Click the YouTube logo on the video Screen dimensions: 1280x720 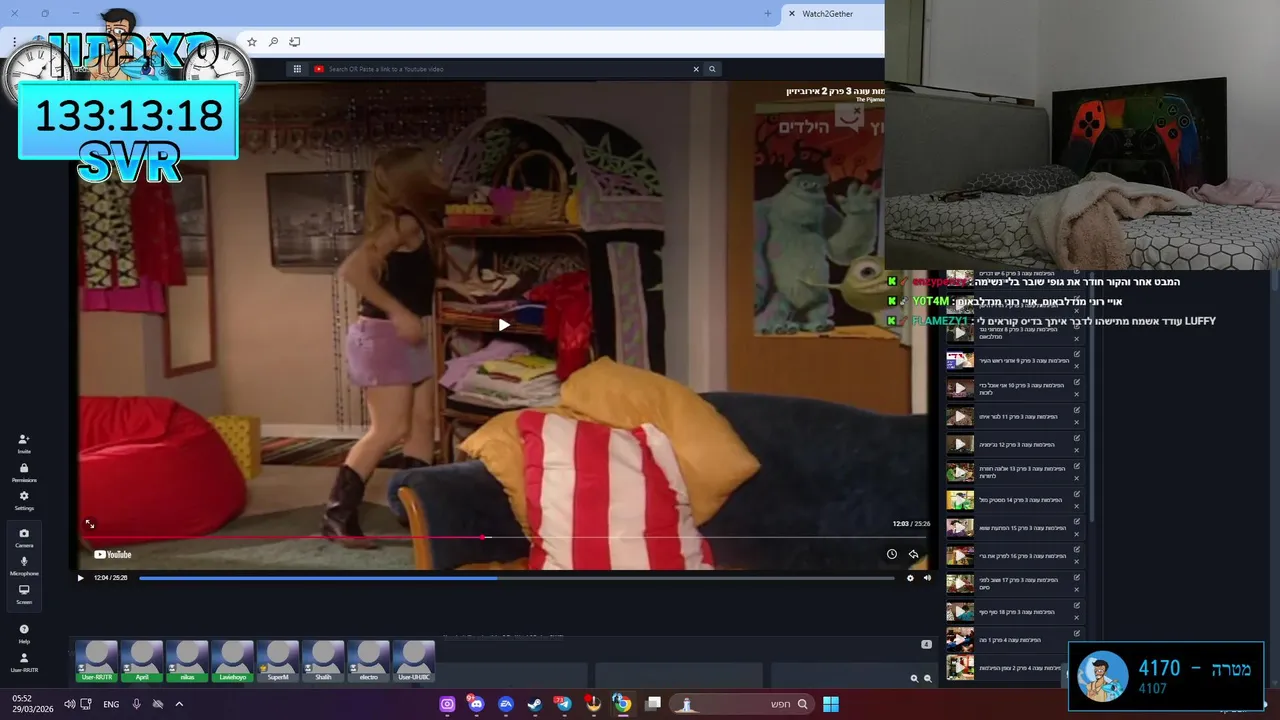pos(113,555)
